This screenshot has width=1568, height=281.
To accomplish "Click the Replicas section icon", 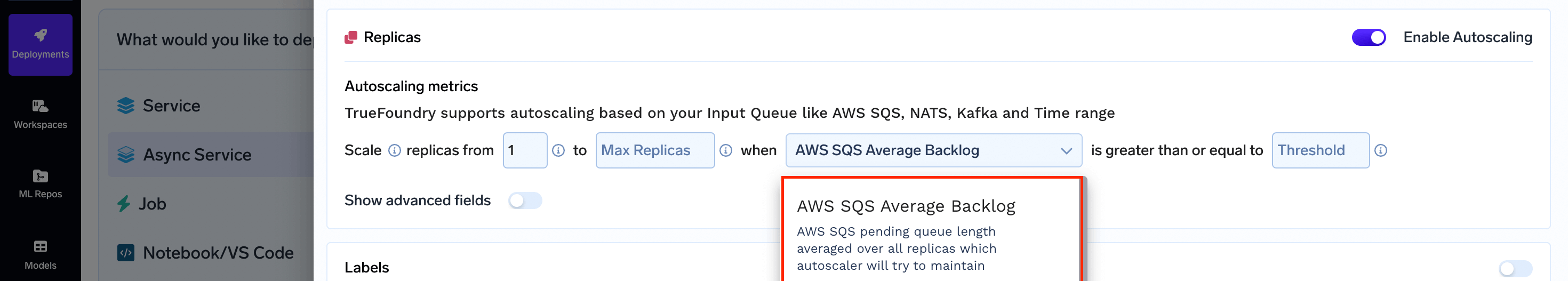I will [350, 38].
